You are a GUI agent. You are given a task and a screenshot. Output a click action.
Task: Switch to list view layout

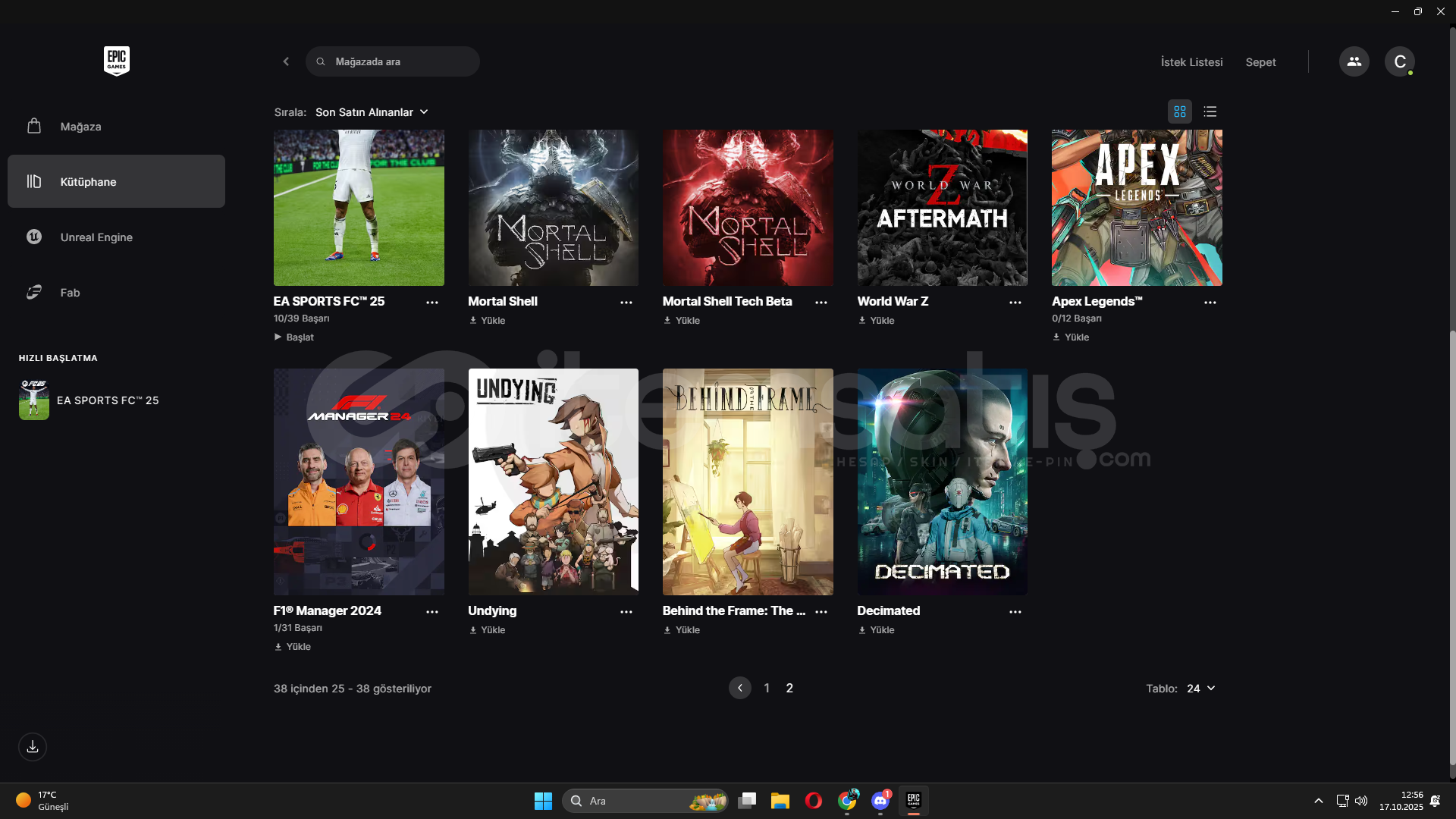tap(1210, 111)
